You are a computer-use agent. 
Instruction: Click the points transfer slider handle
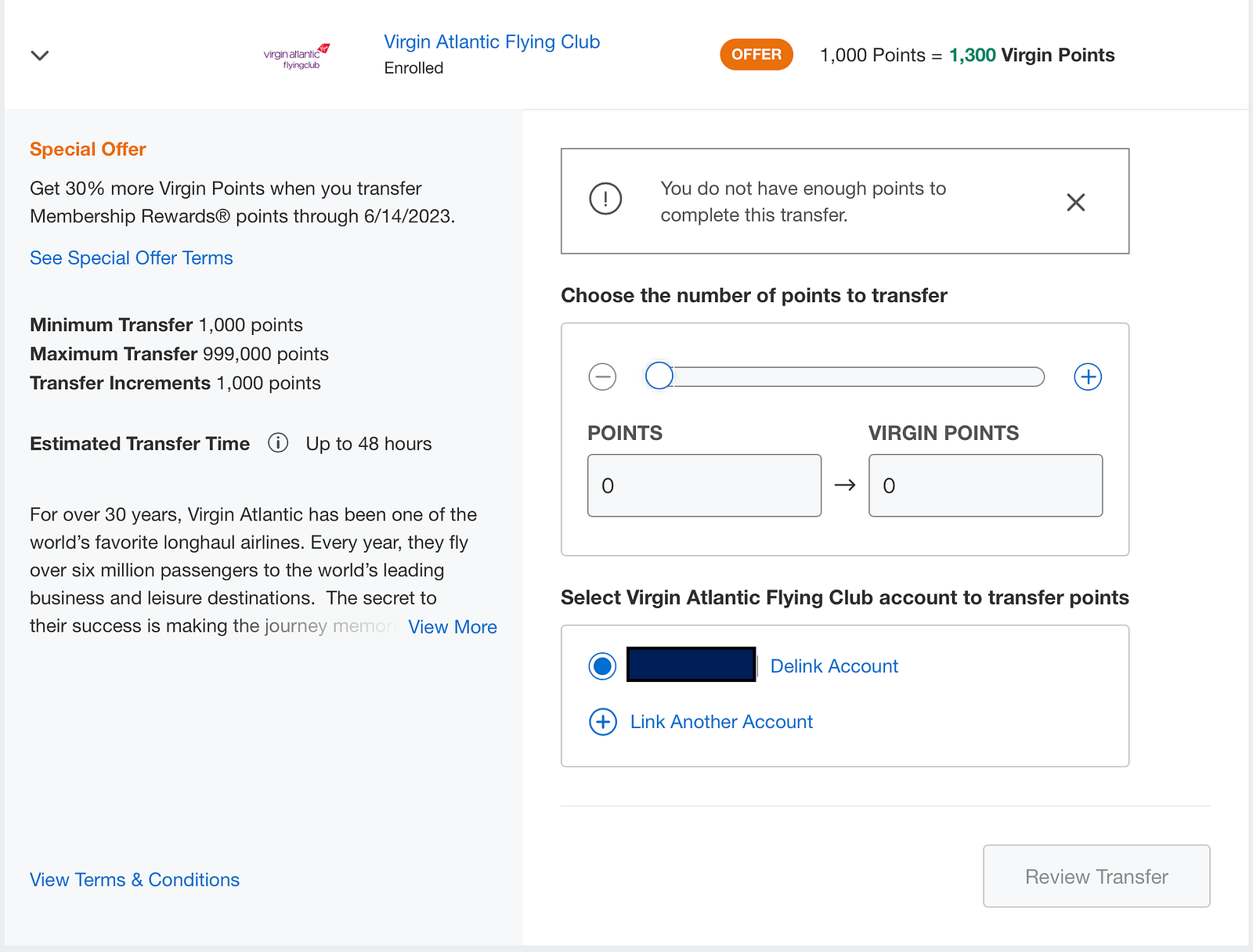pos(659,376)
